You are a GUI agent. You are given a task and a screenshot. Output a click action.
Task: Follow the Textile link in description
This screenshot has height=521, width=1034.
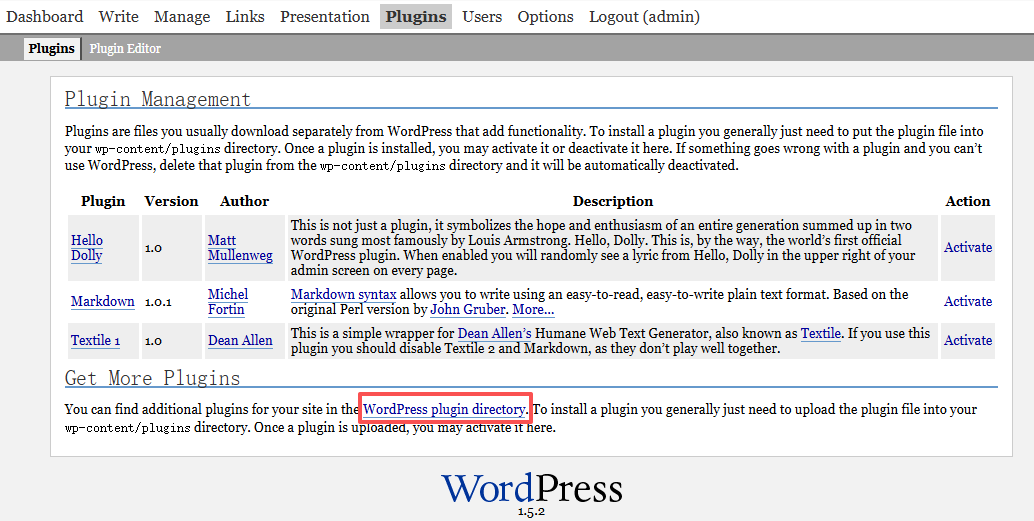(x=821, y=333)
